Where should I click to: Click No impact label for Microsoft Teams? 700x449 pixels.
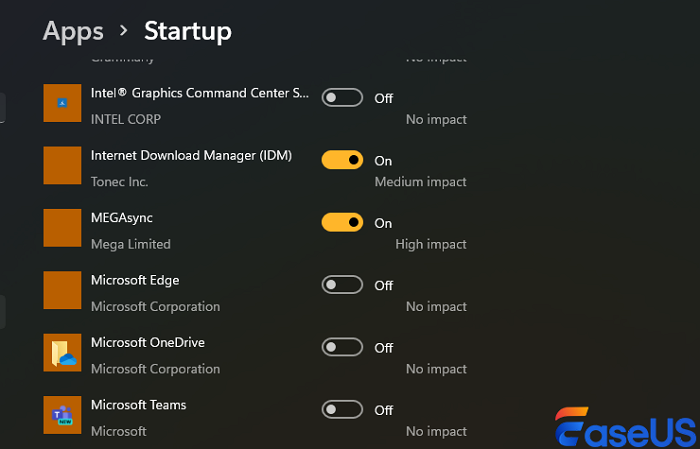[436, 432]
